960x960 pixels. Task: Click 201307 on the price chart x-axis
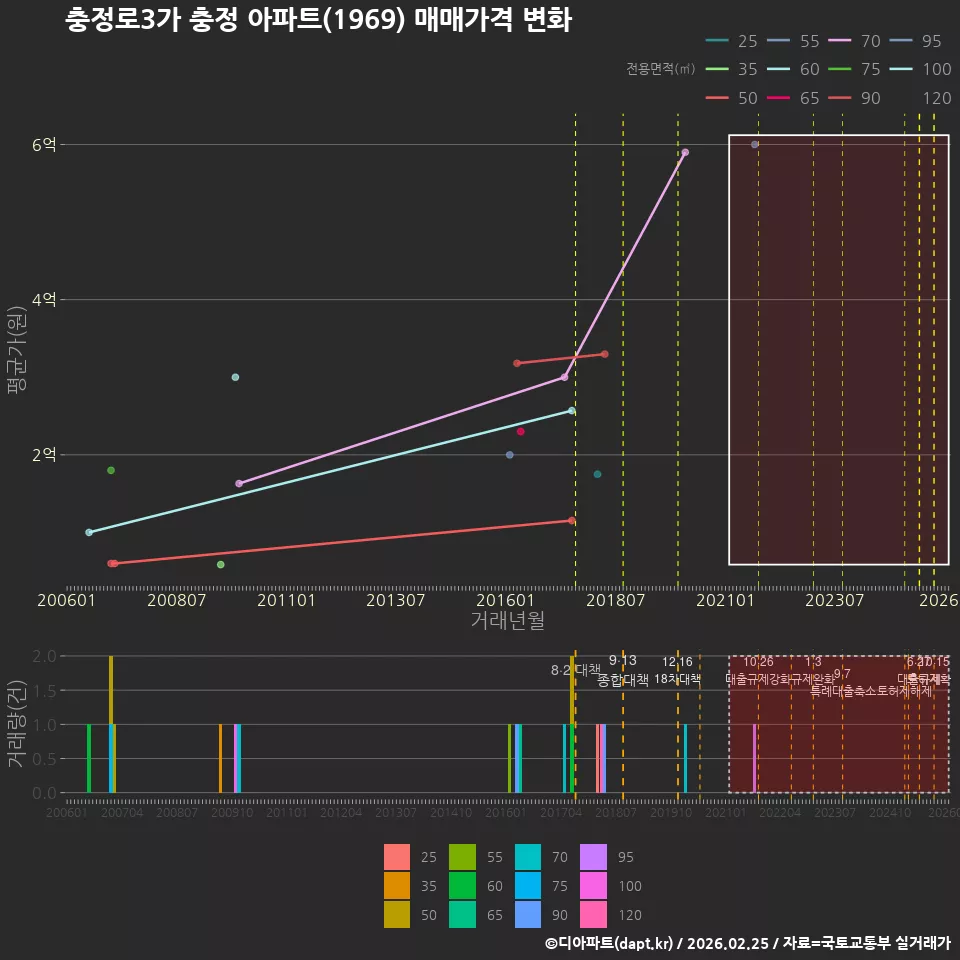point(396,600)
